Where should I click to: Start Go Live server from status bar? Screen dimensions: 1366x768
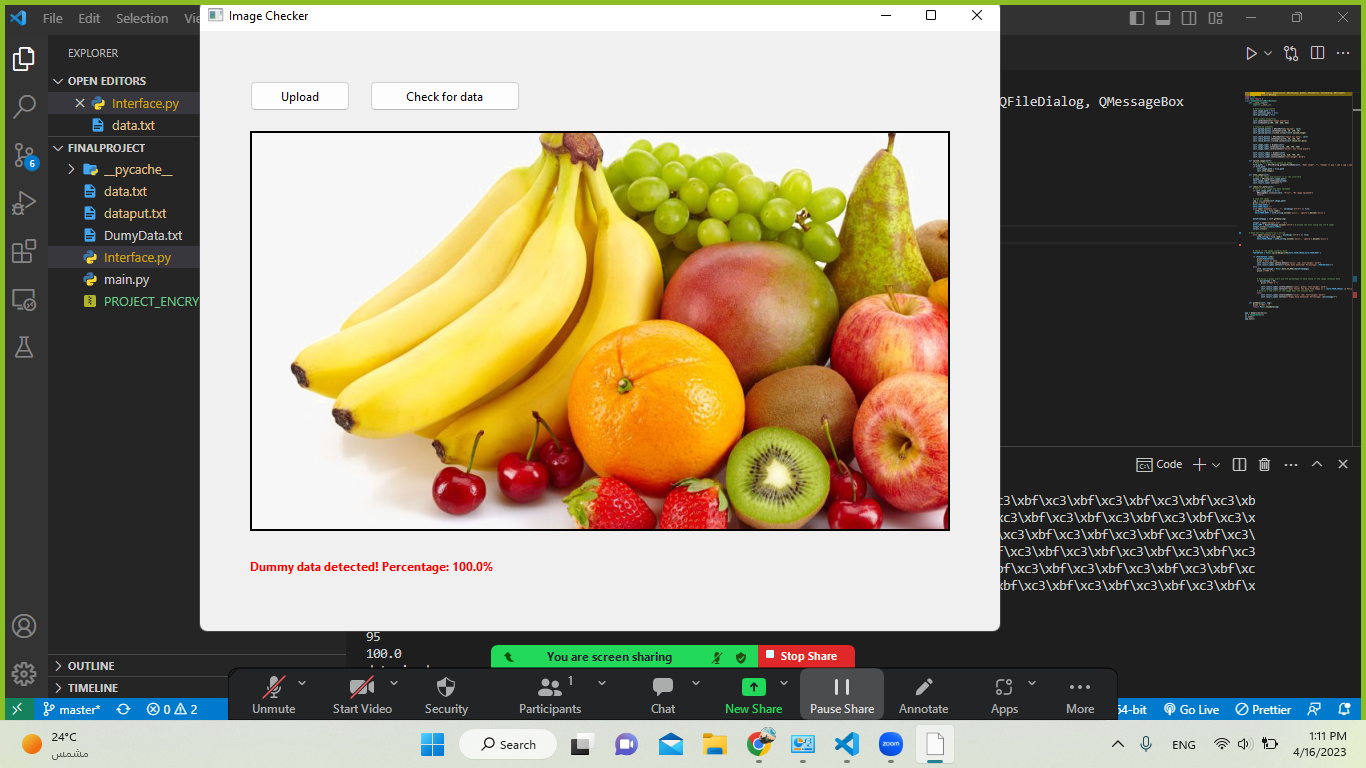point(1191,709)
